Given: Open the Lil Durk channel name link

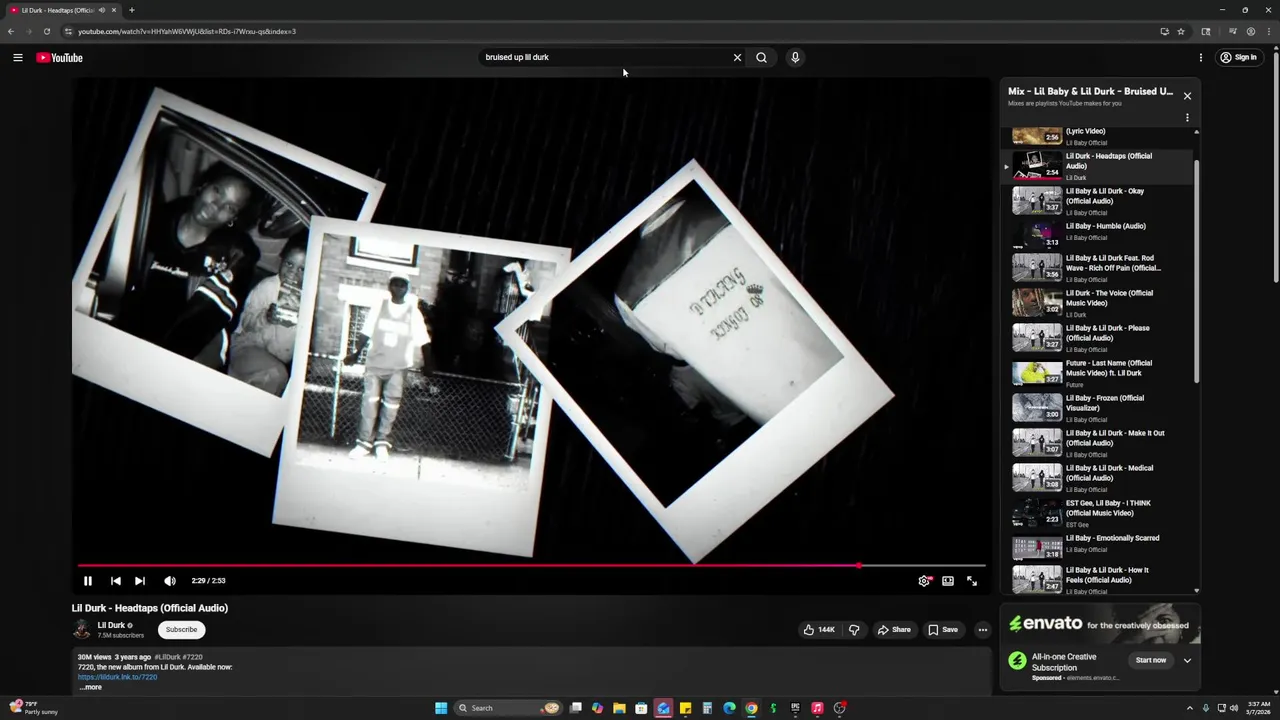Looking at the screenshot, I should click(111, 625).
